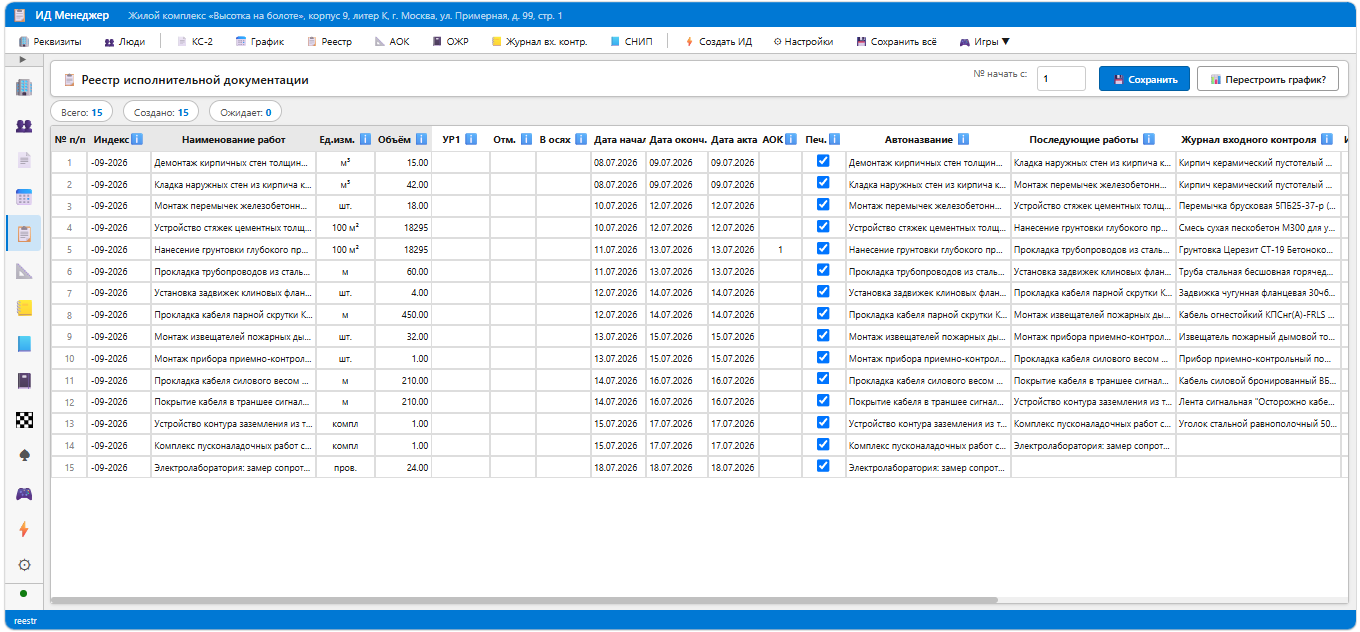
Task: Open the spade card sidebar icon
Action: (24, 455)
